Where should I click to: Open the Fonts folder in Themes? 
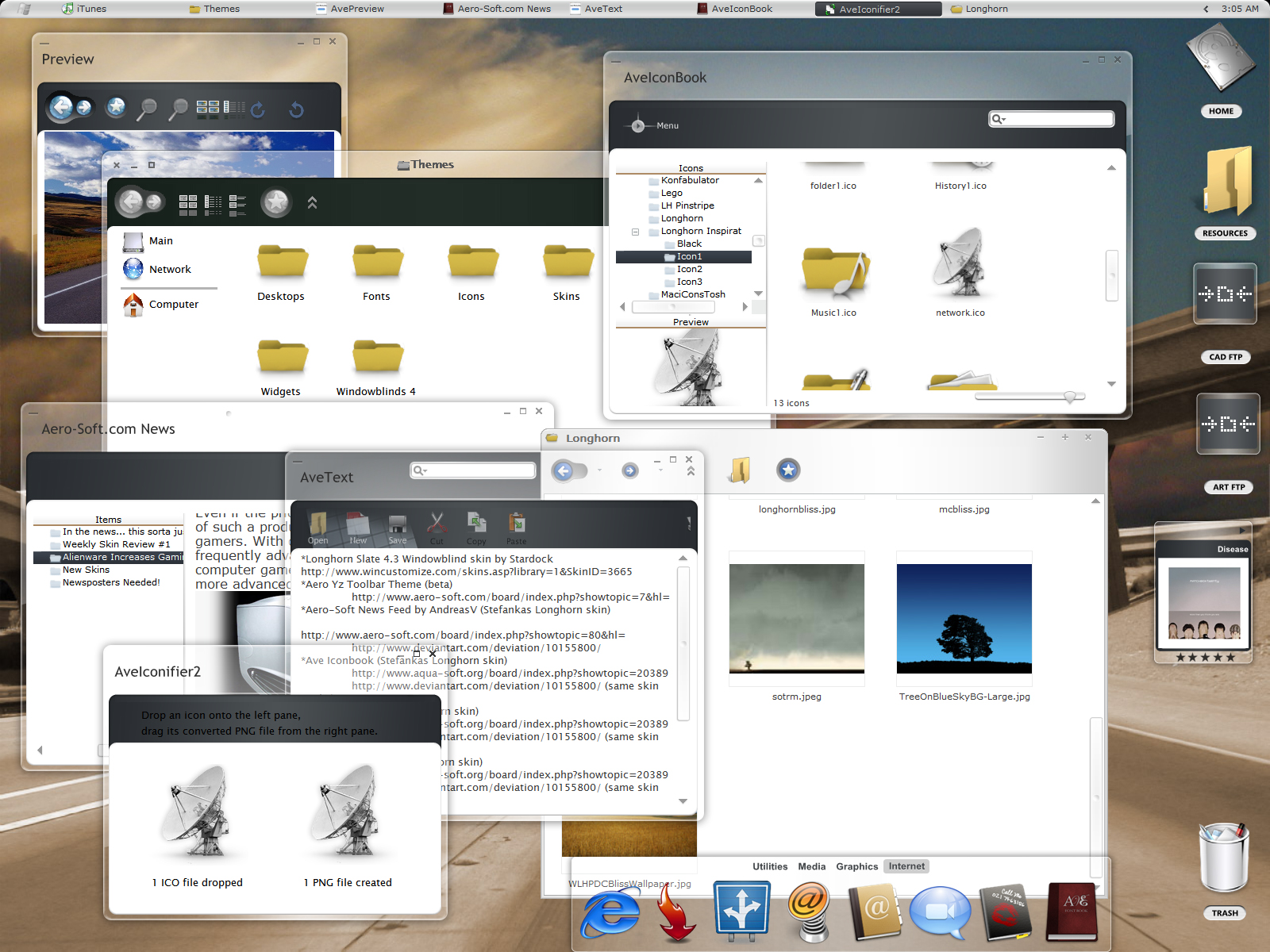click(377, 273)
